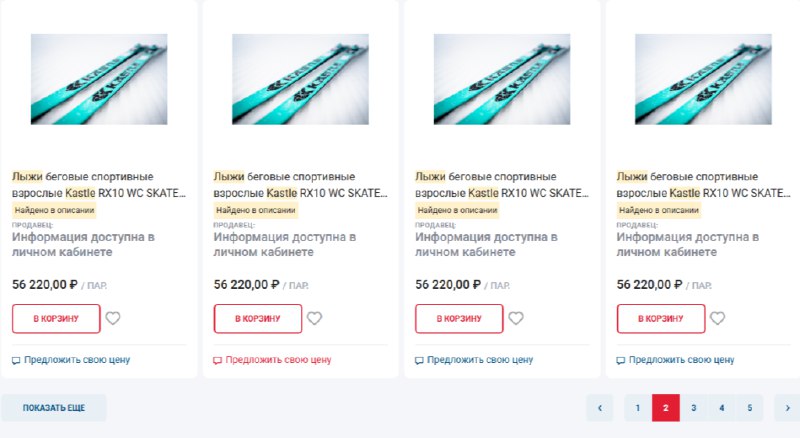Go to previous page with left arrow
Image resolution: width=800 pixels, height=438 pixels.
click(599, 407)
